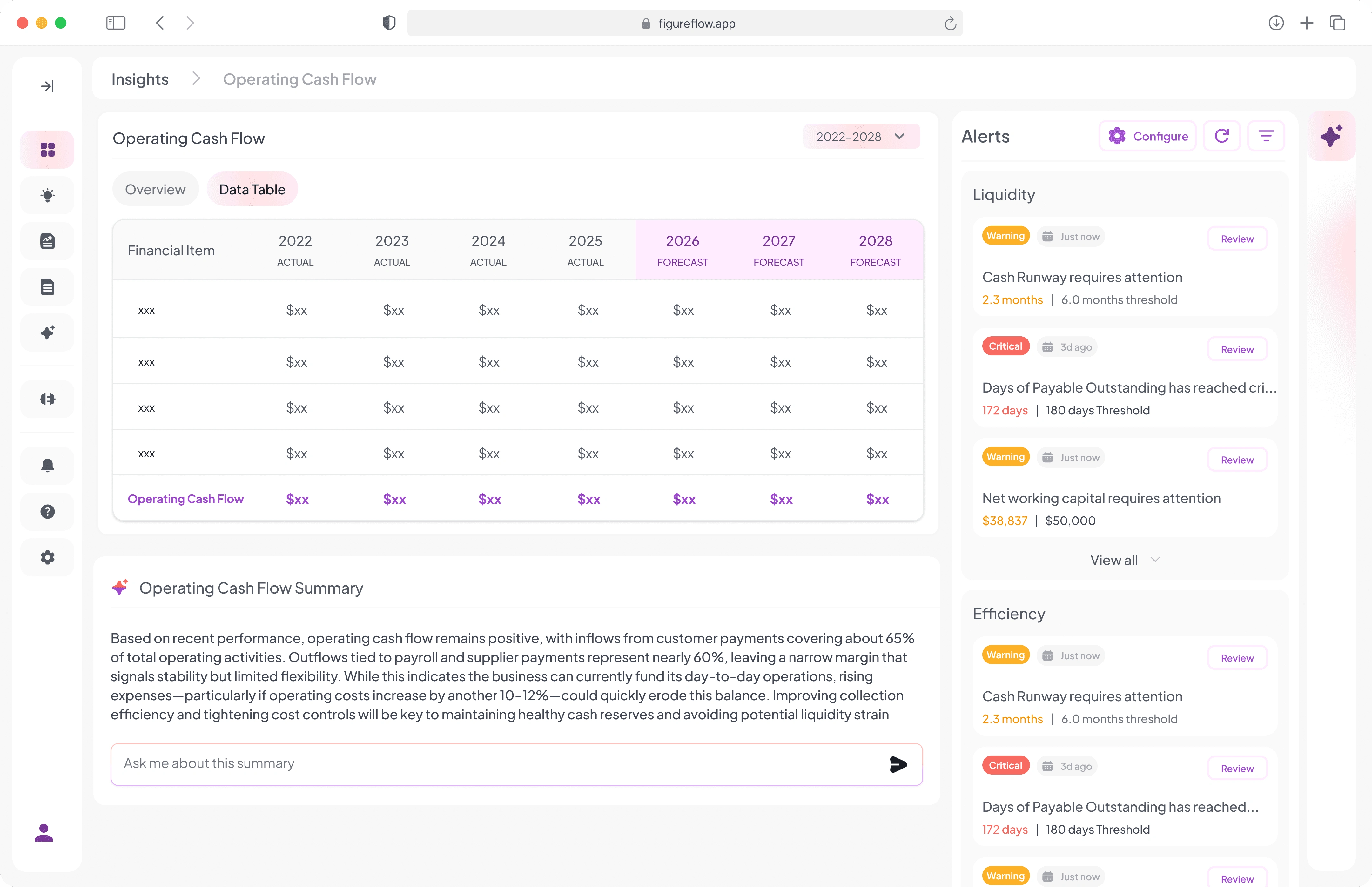Refresh the Alerts panel
1372x887 pixels.
(x=1222, y=136)
